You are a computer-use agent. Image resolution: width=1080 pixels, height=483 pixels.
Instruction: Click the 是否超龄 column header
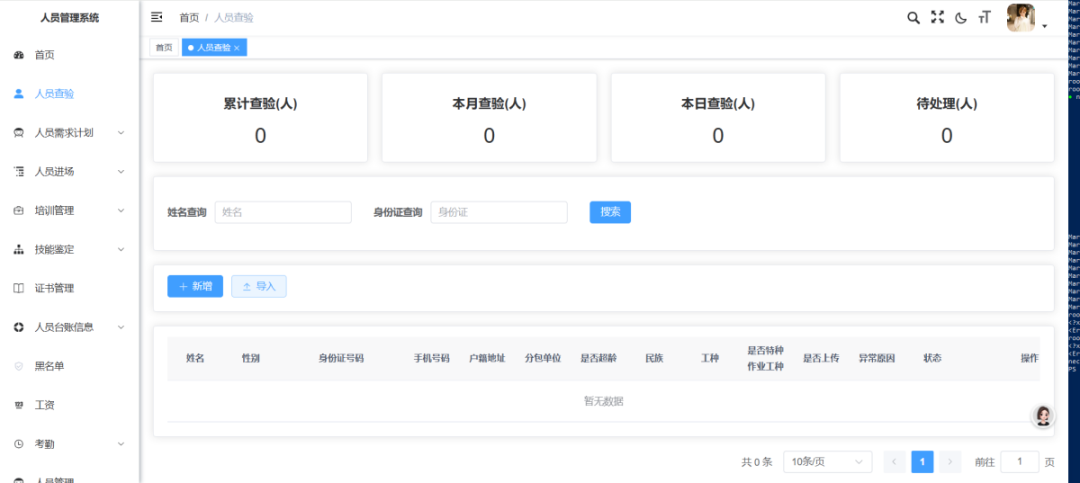(x=599, y=358)
